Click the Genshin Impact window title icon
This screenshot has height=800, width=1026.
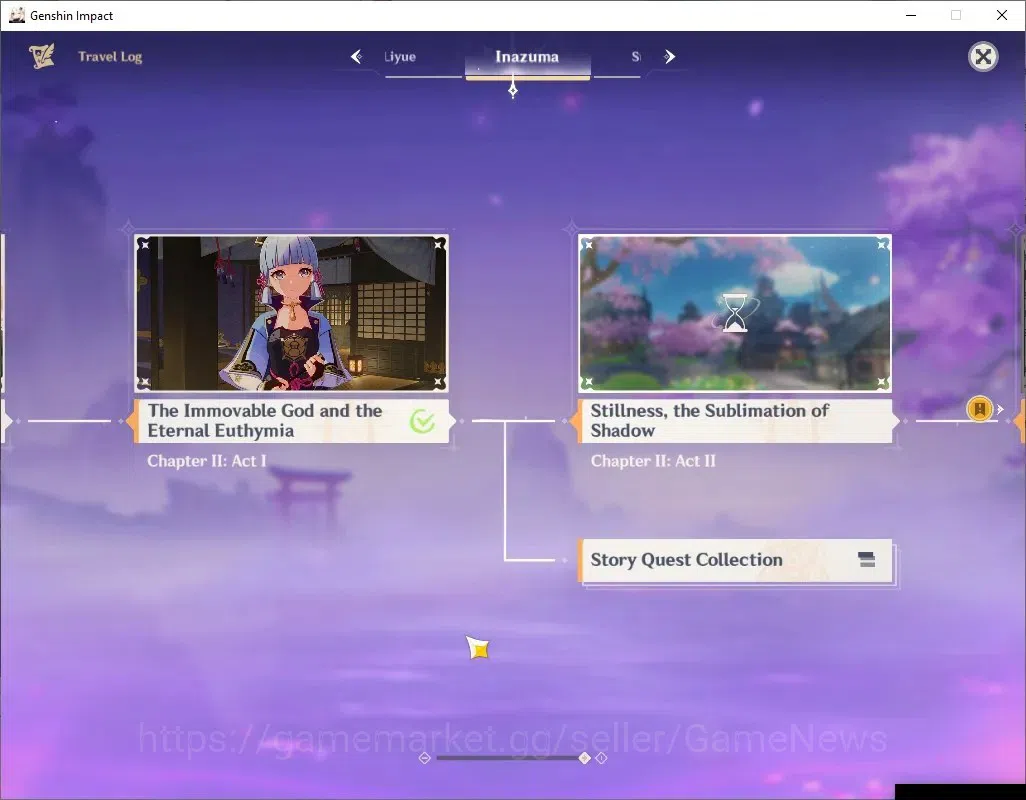pyautogui.click(x=16, y=15)
